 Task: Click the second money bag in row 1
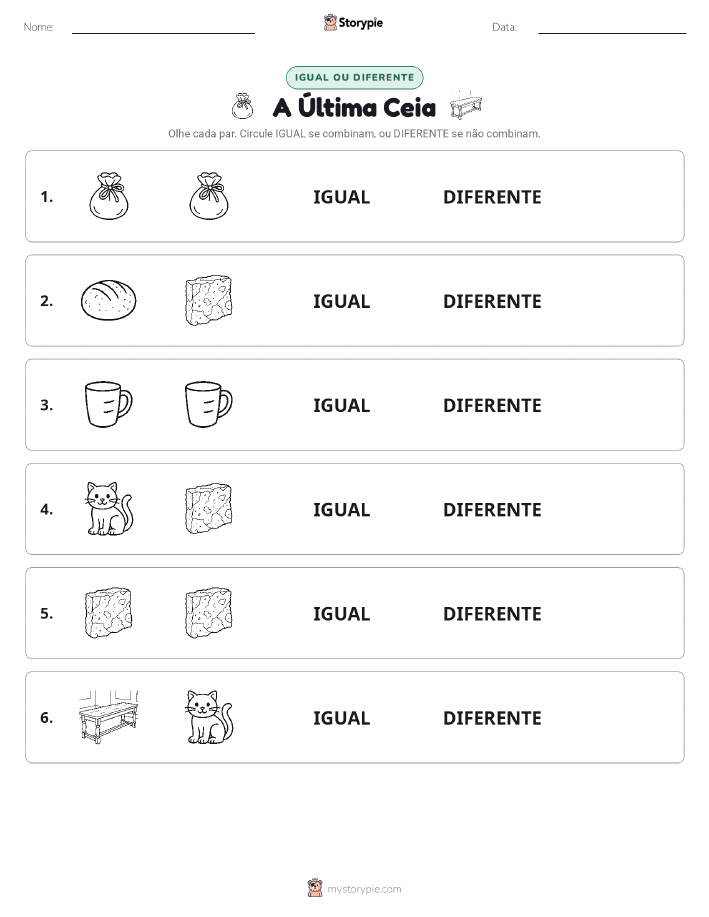[x=209, y=196]
